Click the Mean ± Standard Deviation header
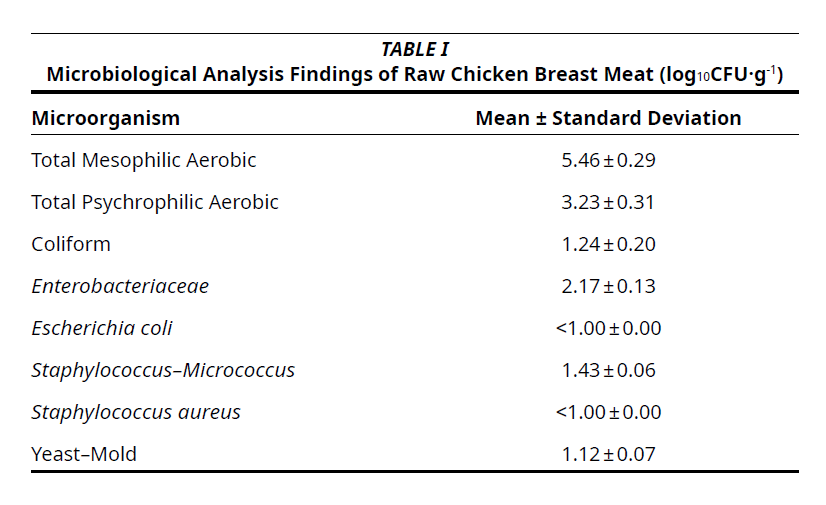The height and width of the screenshot is (505, 826). 608,118
